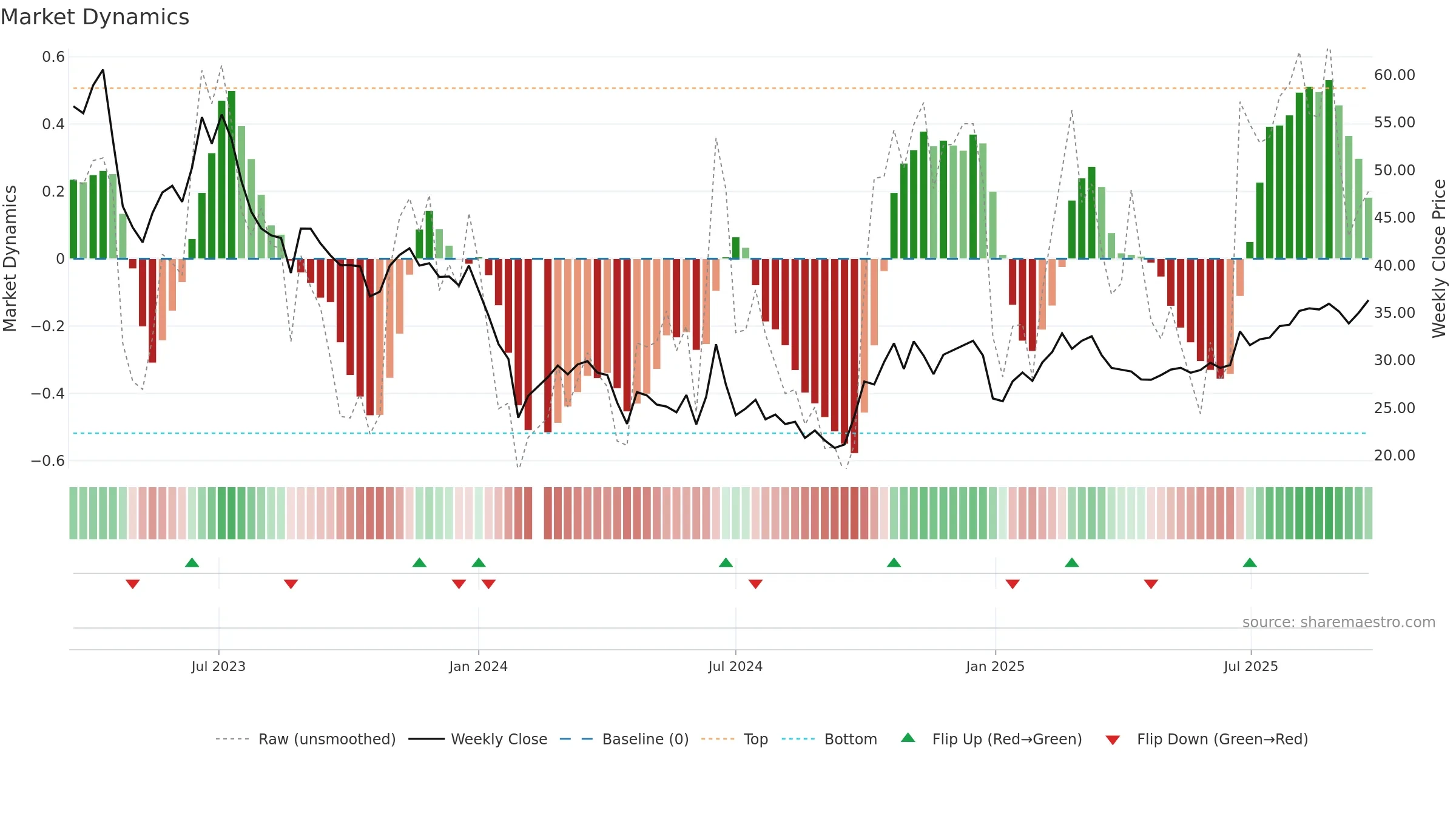
Task: Hide the Raw (unsmoothed) series via legend
Action: 306,739
